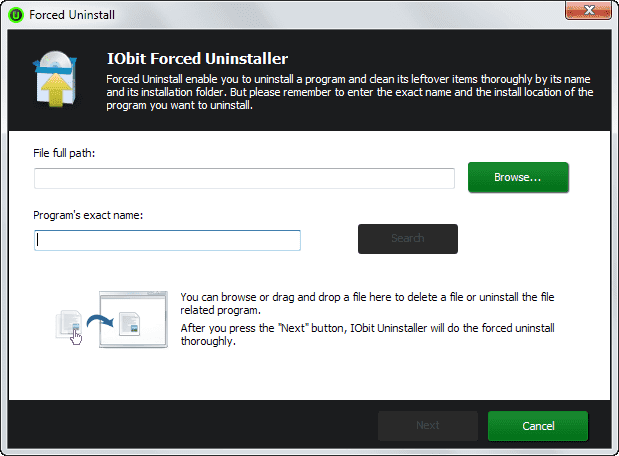Close the Forced Uninstall window
This screenshot has width=619, height=456.
click(x=588, y=10)
